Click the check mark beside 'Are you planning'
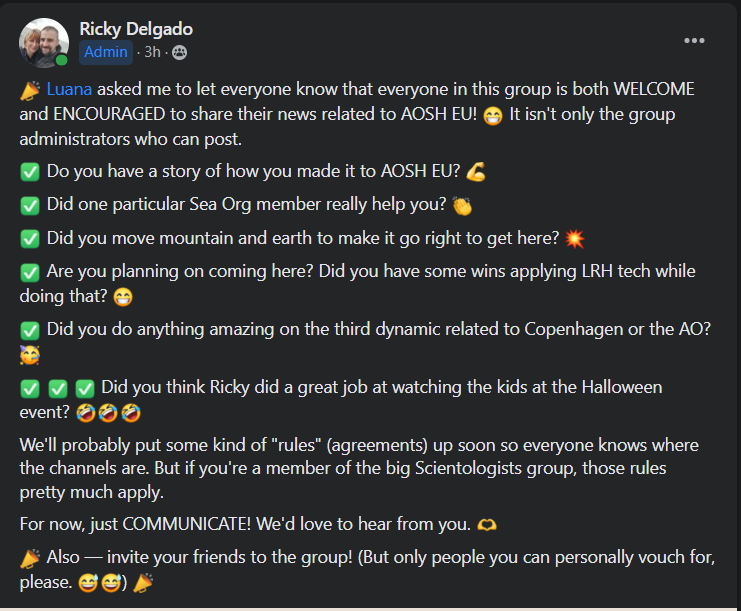The width and height of the screenshot is (741, 611). pos(30,273)
